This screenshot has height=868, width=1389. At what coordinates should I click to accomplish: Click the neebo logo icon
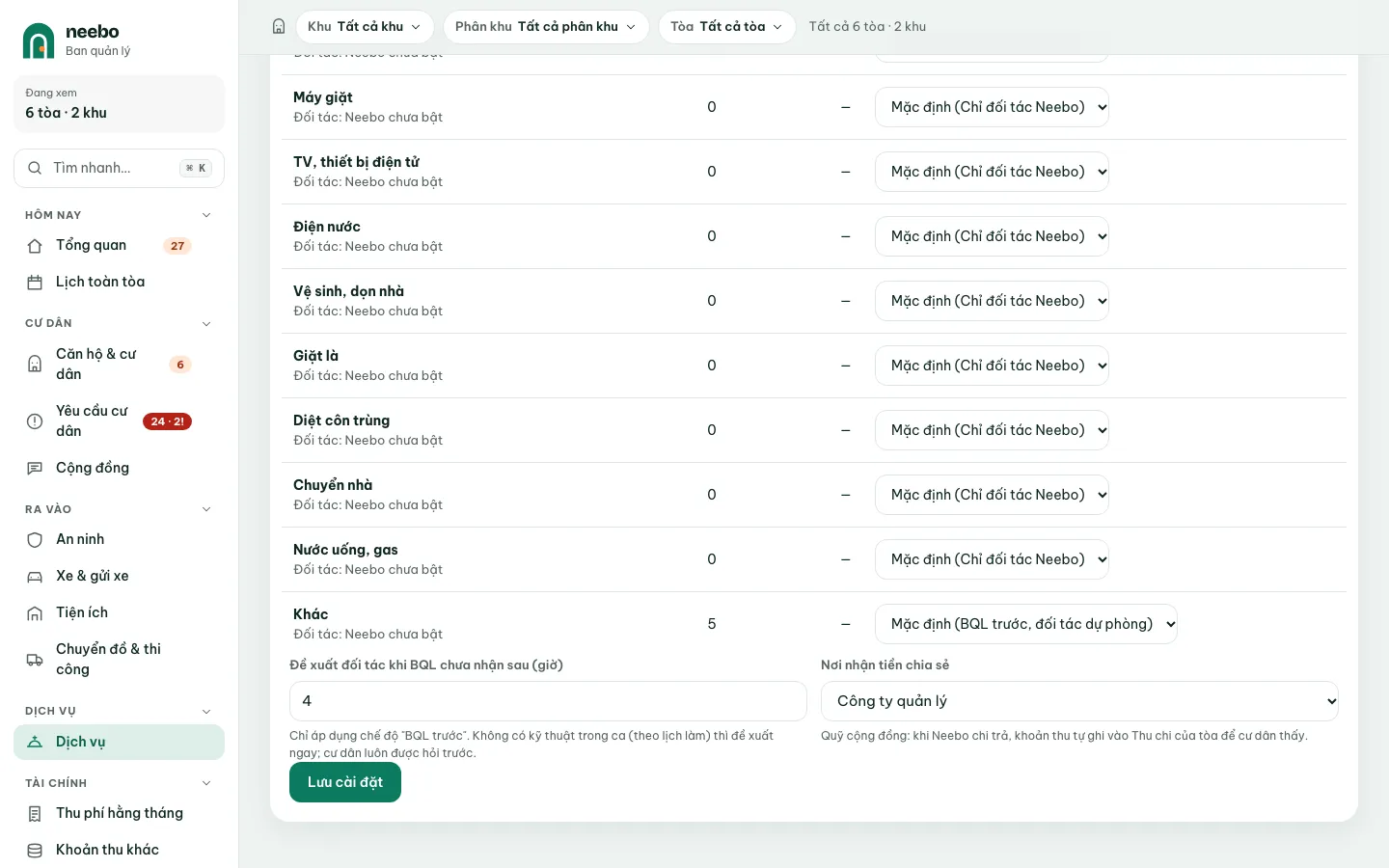click(x=39, y=41)
